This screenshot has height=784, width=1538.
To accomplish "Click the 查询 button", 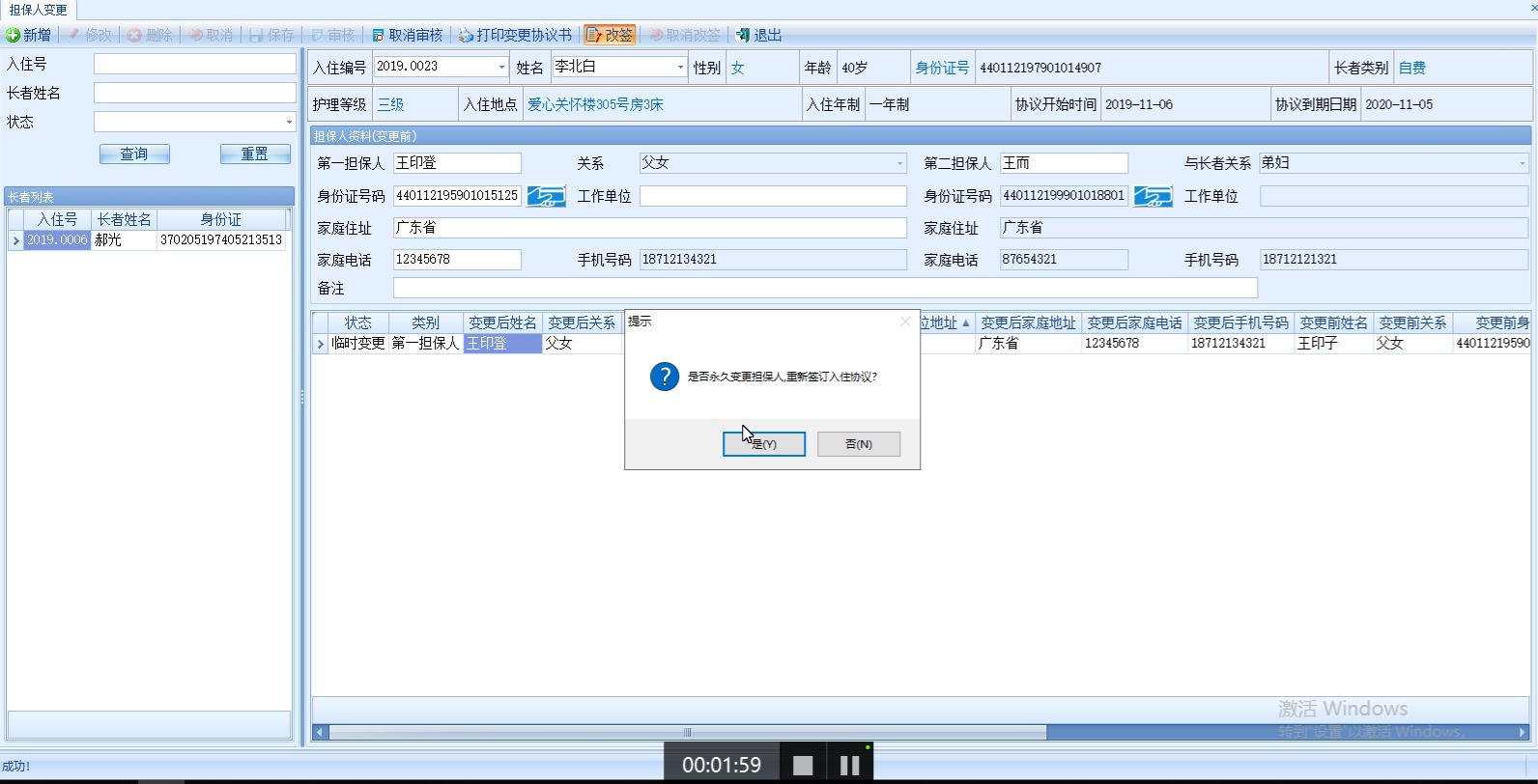I will pos(134,154).
